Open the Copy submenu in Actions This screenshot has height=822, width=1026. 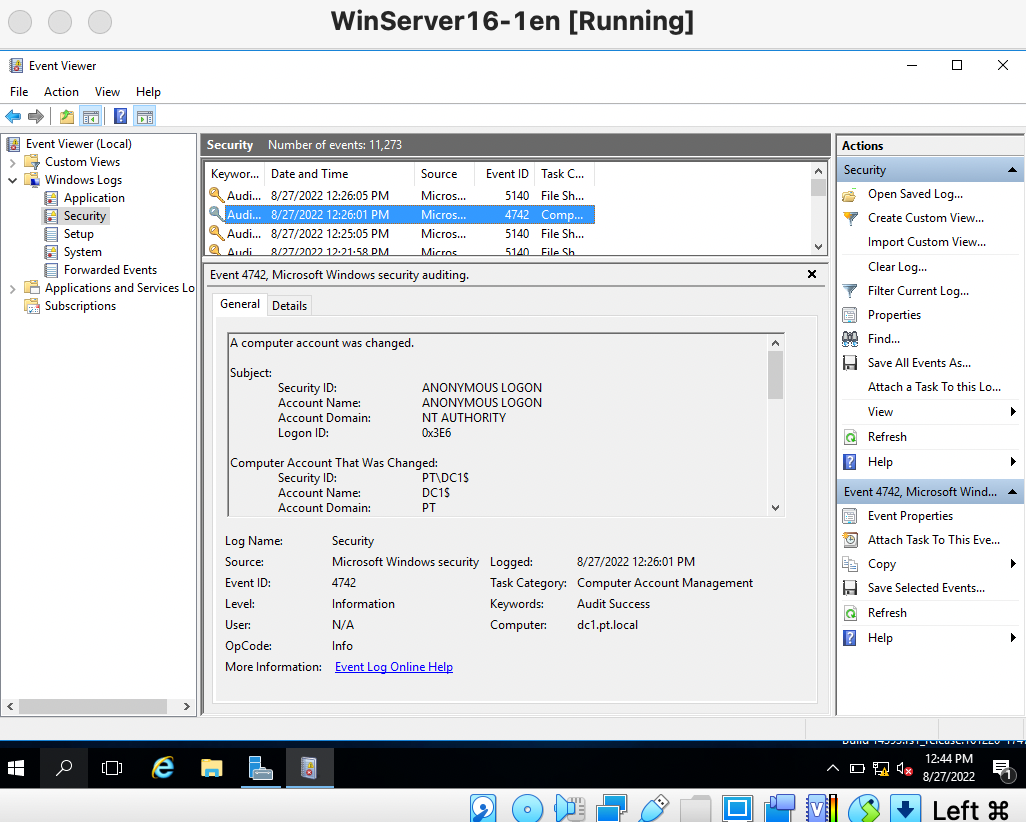[930, 564]
